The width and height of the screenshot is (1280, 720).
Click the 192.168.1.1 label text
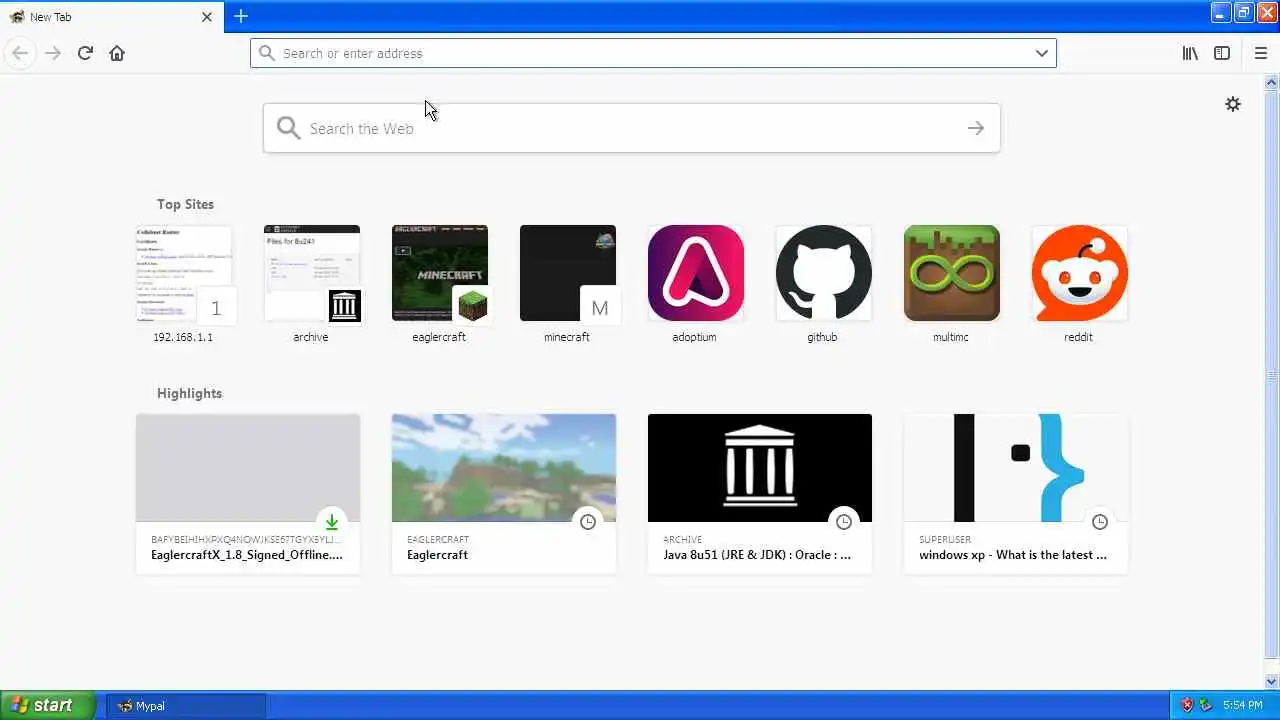click(183, 337)
